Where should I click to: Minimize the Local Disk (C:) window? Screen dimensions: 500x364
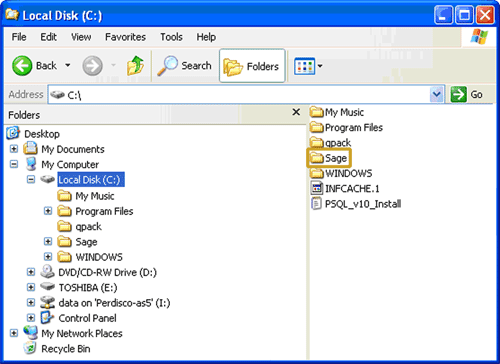pyautogui.click(x=443, y=15)
